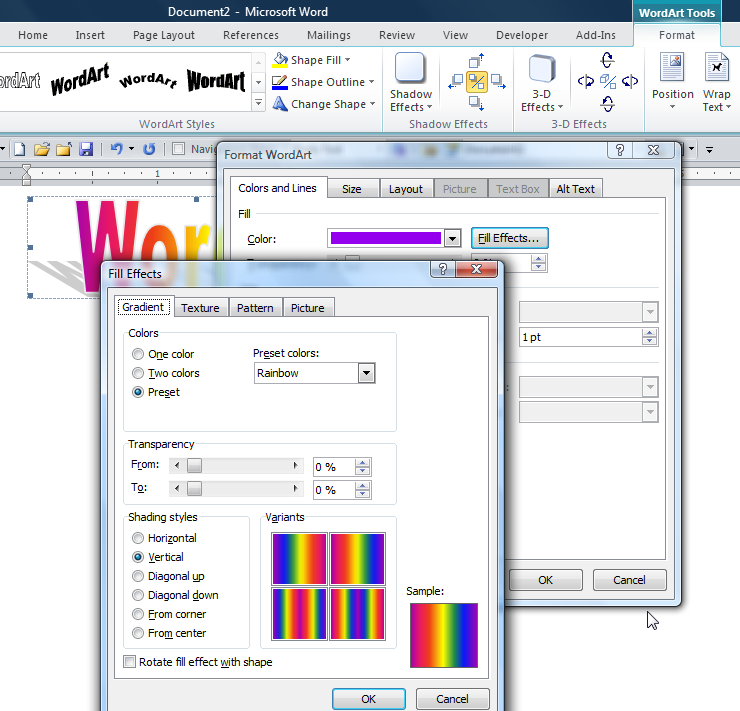Open the Preset colors Rainbow dropdown

pyautogui.click(x=366, y=373)
